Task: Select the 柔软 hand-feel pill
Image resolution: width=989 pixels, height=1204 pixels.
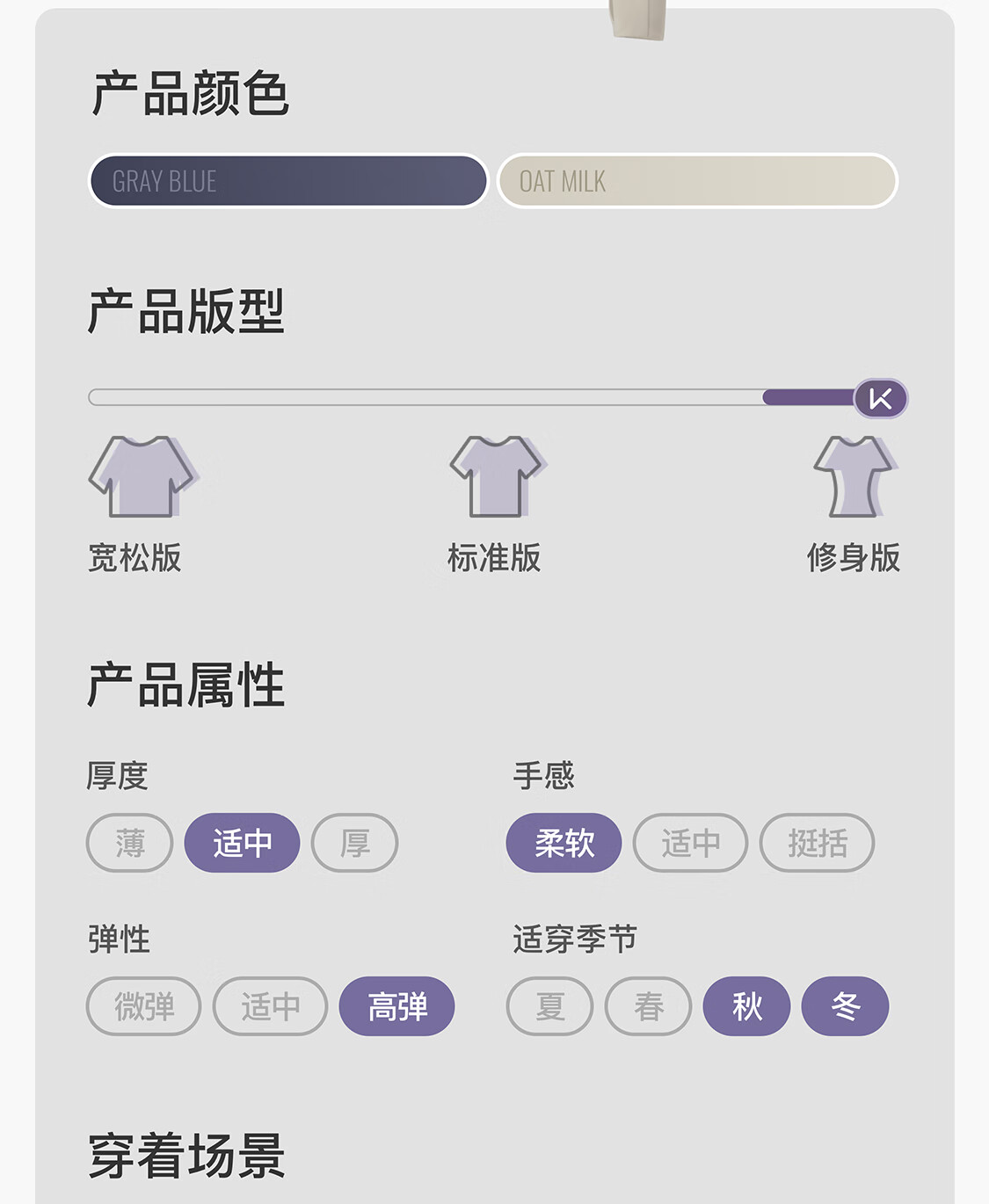Action: click(564, 843)
